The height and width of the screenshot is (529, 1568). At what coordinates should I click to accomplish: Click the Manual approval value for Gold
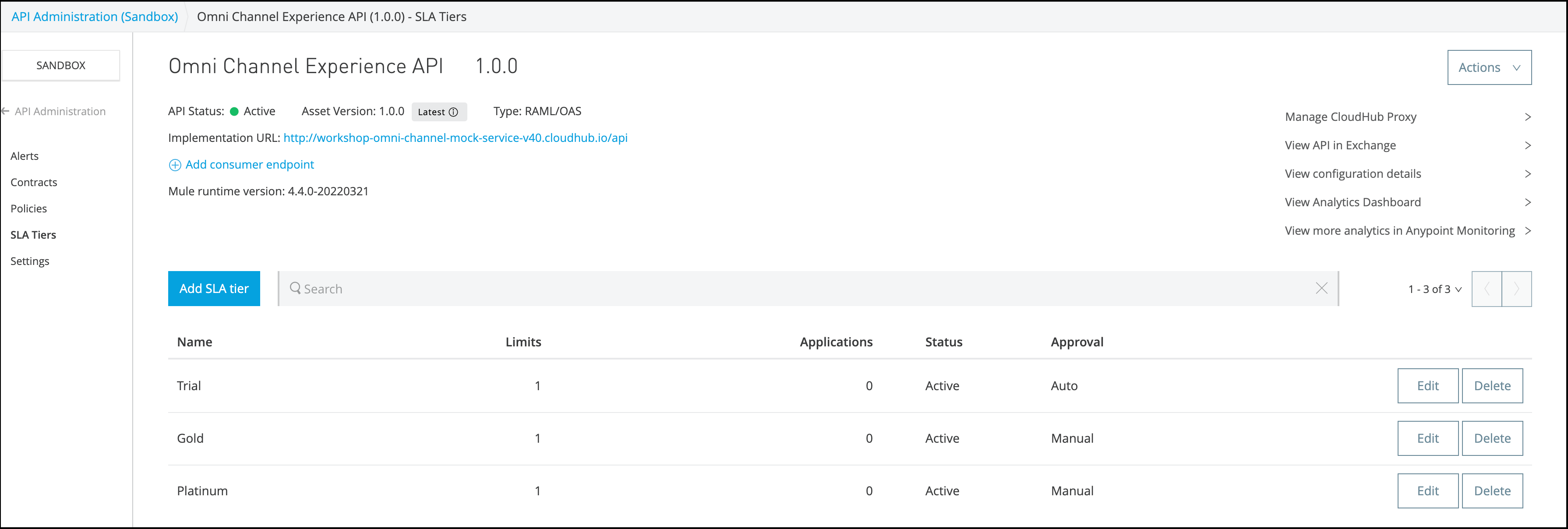click(x=1072, y=438)
